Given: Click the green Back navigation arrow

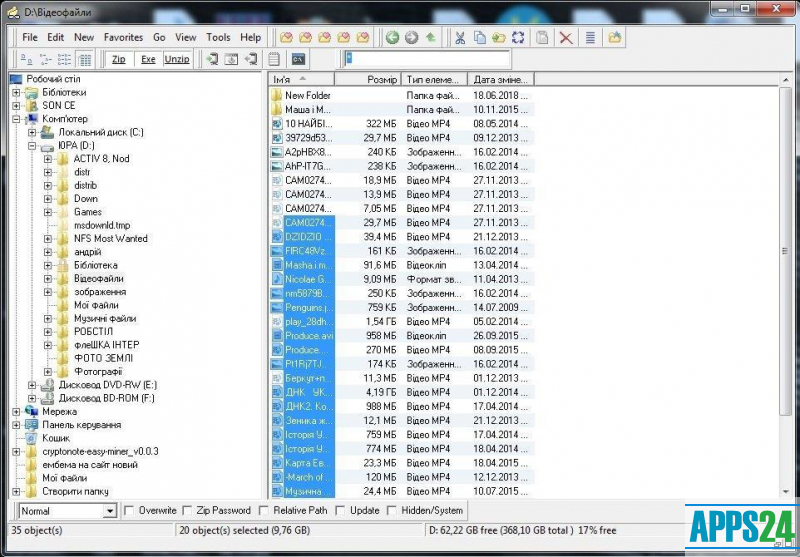Looking at the screenshot, I should click(392, 37).
